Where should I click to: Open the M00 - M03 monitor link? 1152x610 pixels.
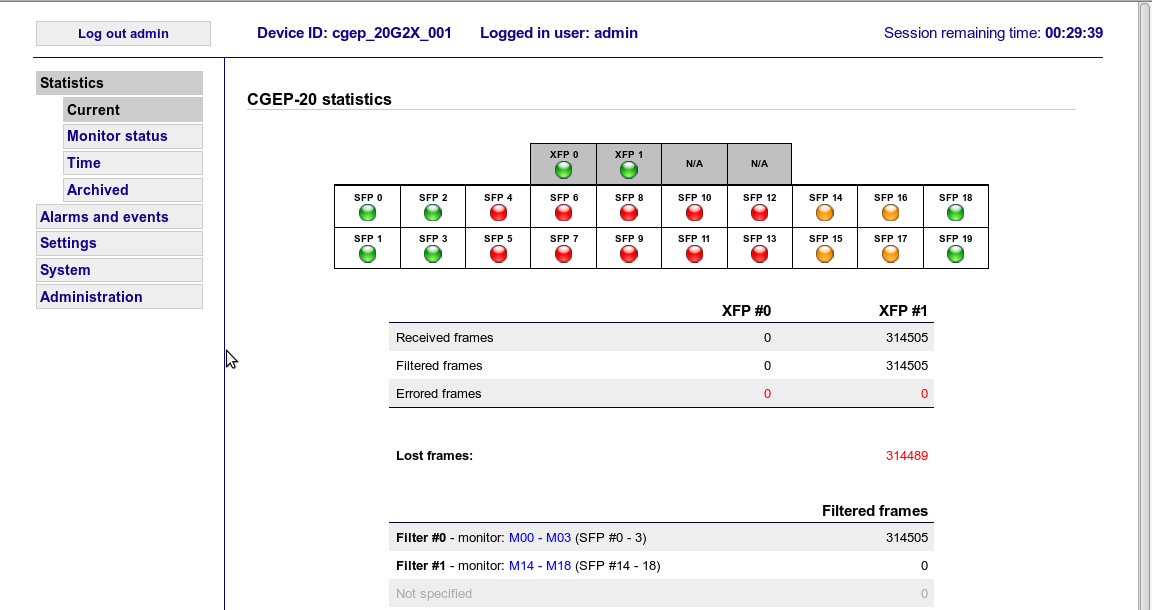pyautogui.click(x=540, y=537)
